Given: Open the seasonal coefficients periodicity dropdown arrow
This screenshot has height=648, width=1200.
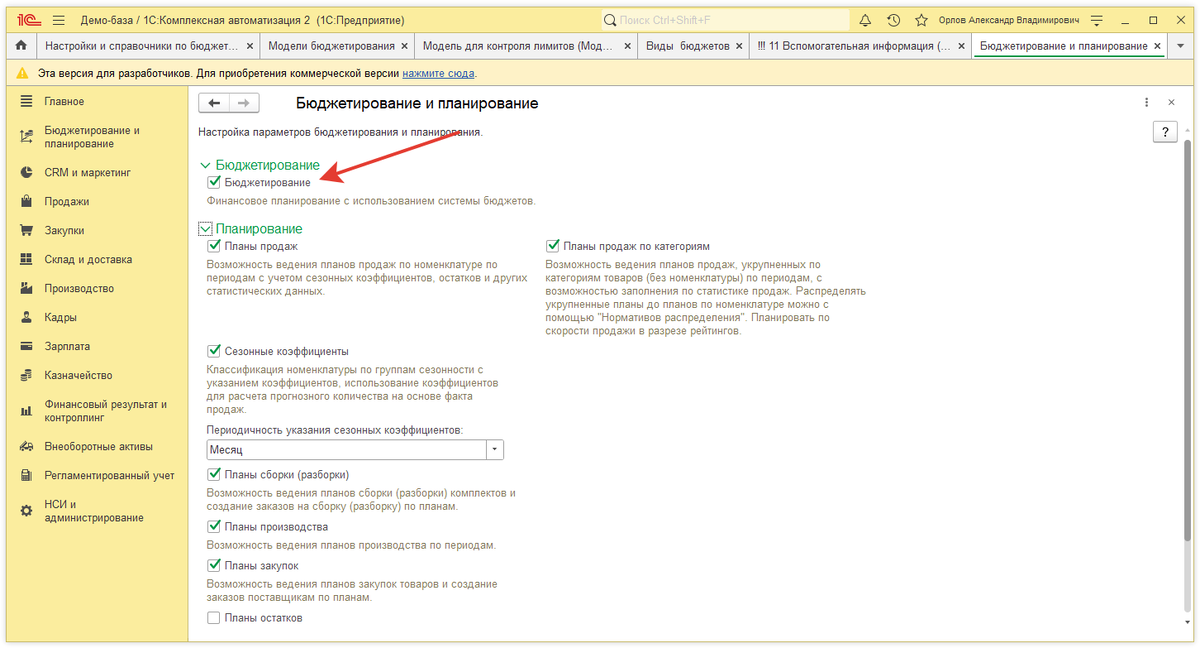Looking at the screenshot, I should (495, 450).
